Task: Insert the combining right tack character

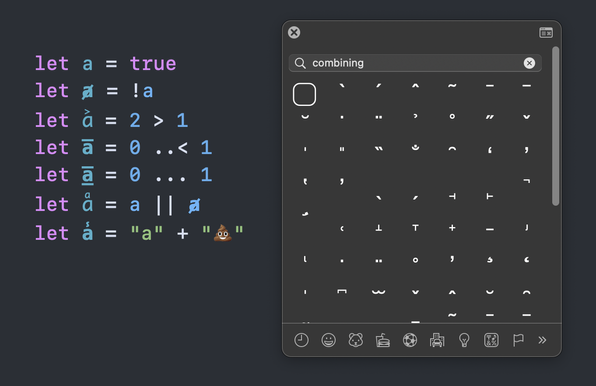Action: pyautogui.click(x=490, y=196)
